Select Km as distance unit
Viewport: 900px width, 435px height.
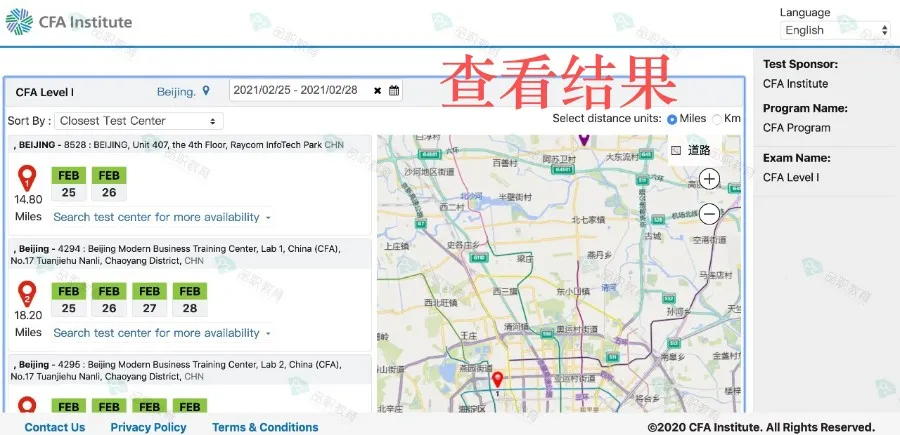click(x=717, y=119)
